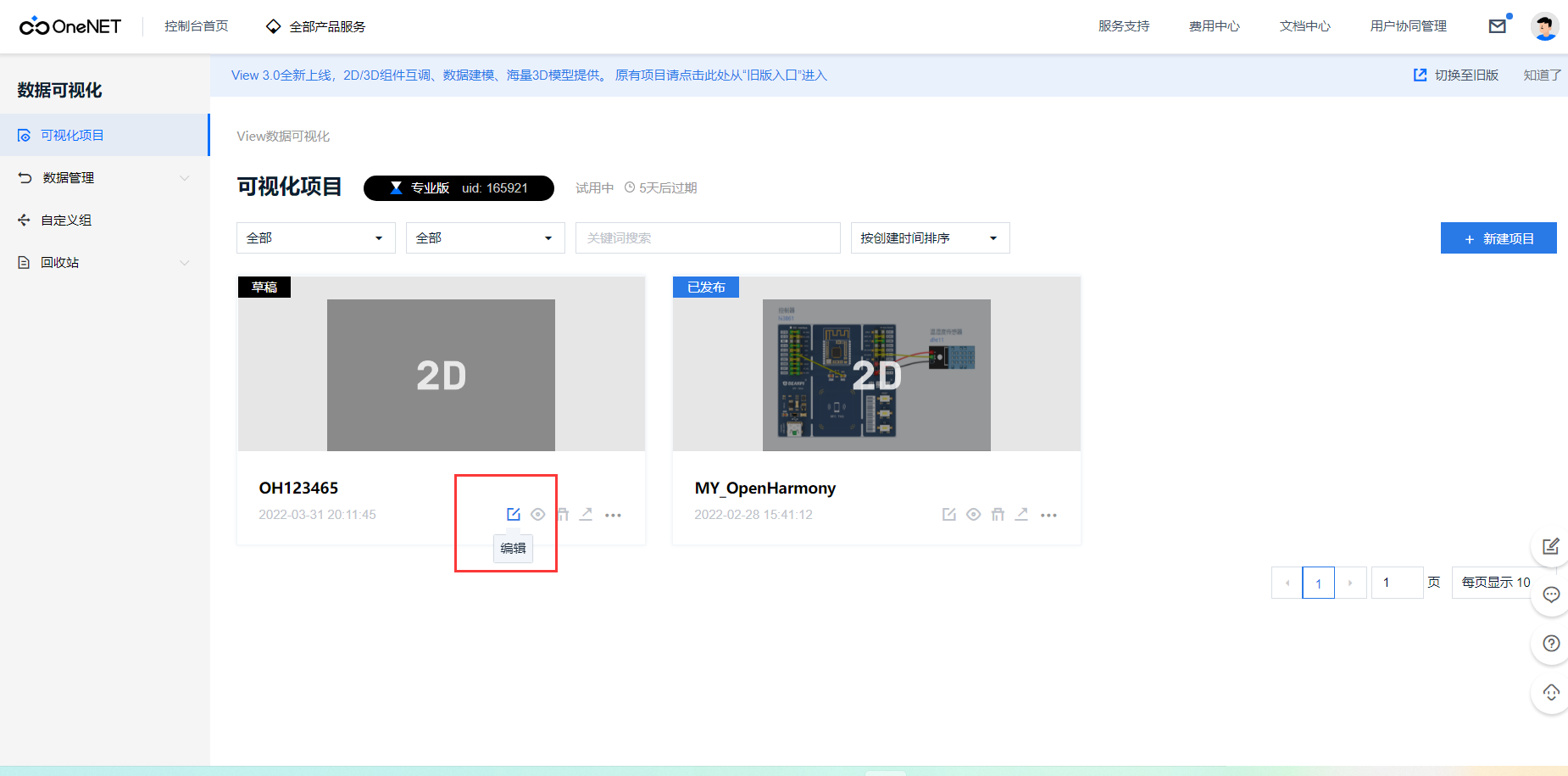Click the share arrow icon on OH123465
Screen dimensions: 1568x776
pyautogui.click(x=587, y=514)
